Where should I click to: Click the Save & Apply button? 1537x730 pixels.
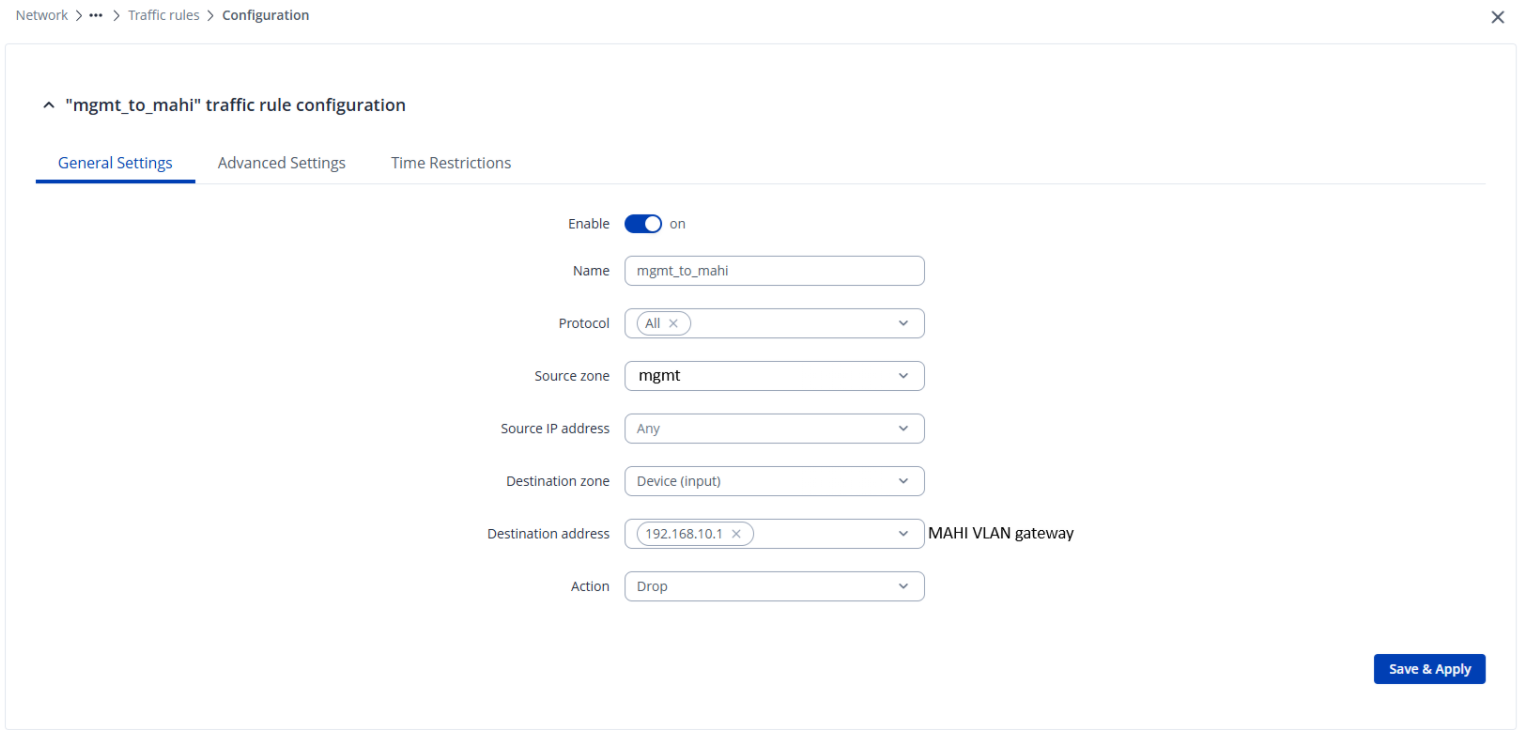click(1429, 669)
